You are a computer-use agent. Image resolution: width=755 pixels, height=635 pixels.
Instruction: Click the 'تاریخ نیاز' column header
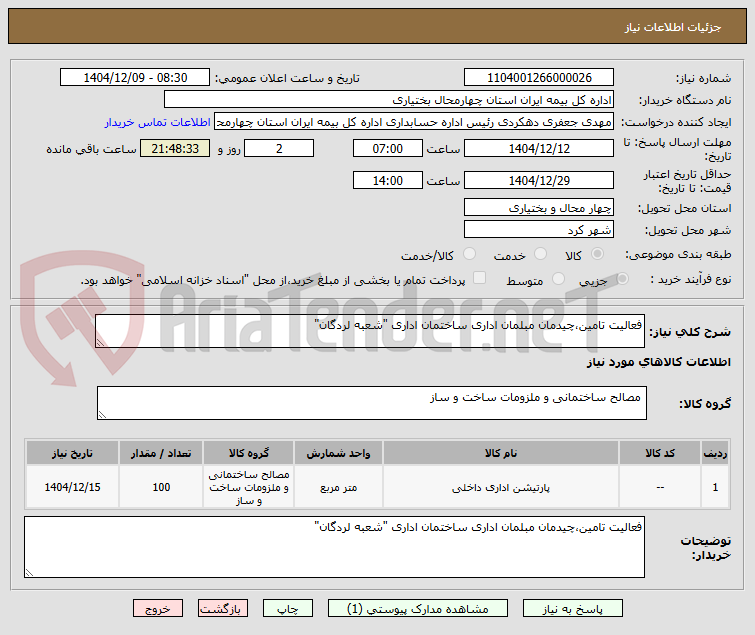click(x=73, y=453)
